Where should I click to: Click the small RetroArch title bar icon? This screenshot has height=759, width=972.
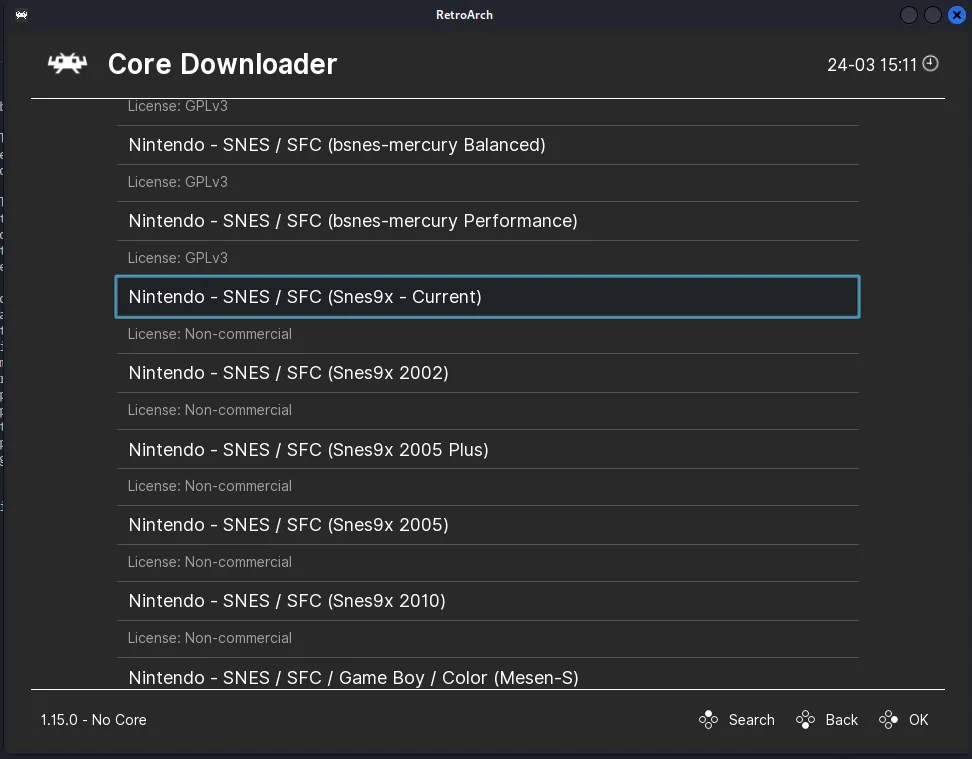[x=22, y=15]
